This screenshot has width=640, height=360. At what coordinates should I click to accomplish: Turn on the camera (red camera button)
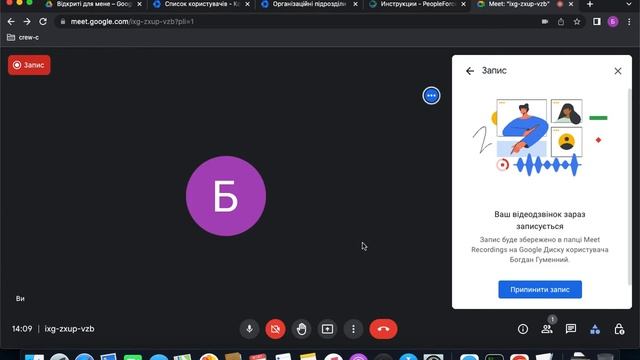point(276,329)
